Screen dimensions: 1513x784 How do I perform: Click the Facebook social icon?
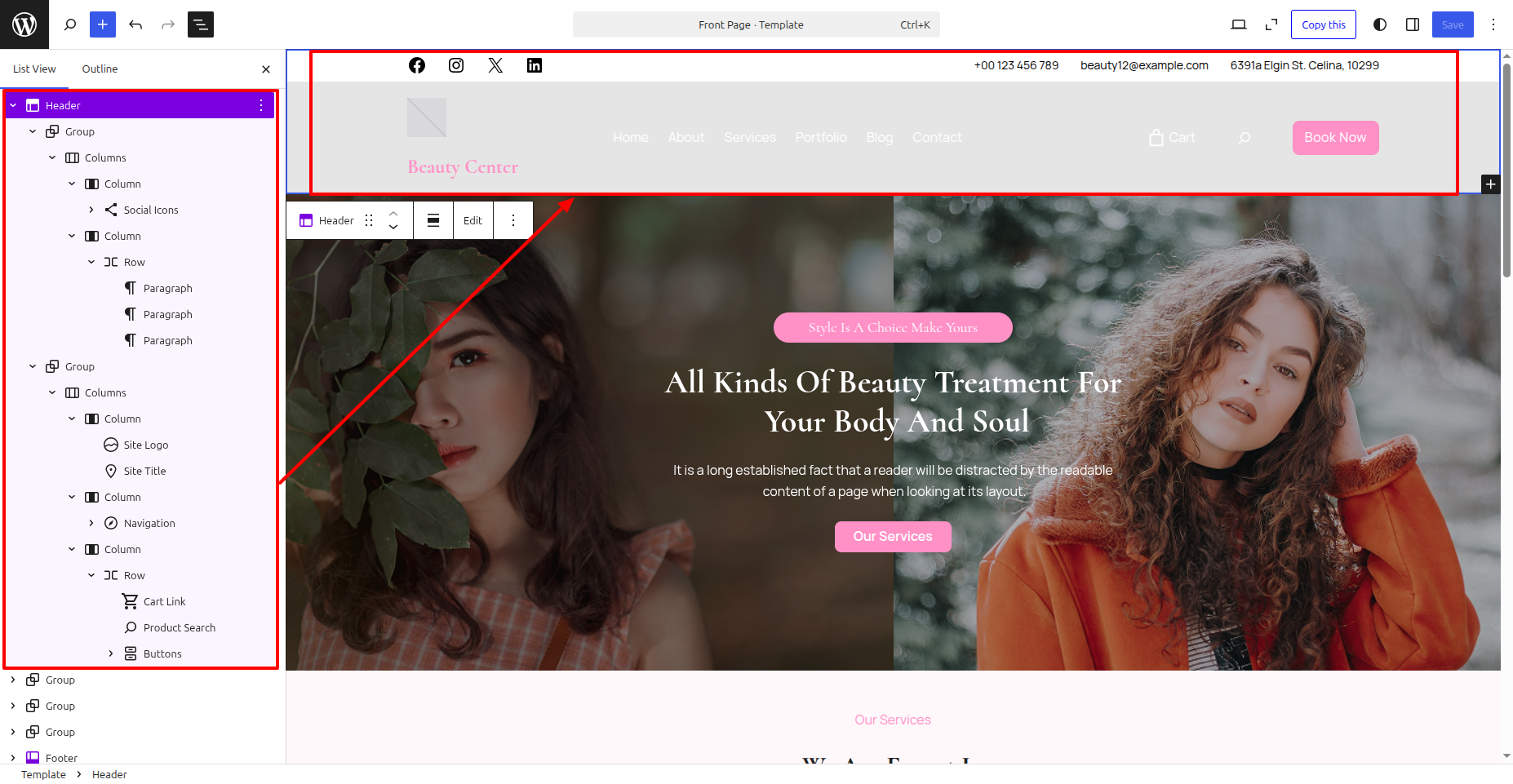(417, 65)
